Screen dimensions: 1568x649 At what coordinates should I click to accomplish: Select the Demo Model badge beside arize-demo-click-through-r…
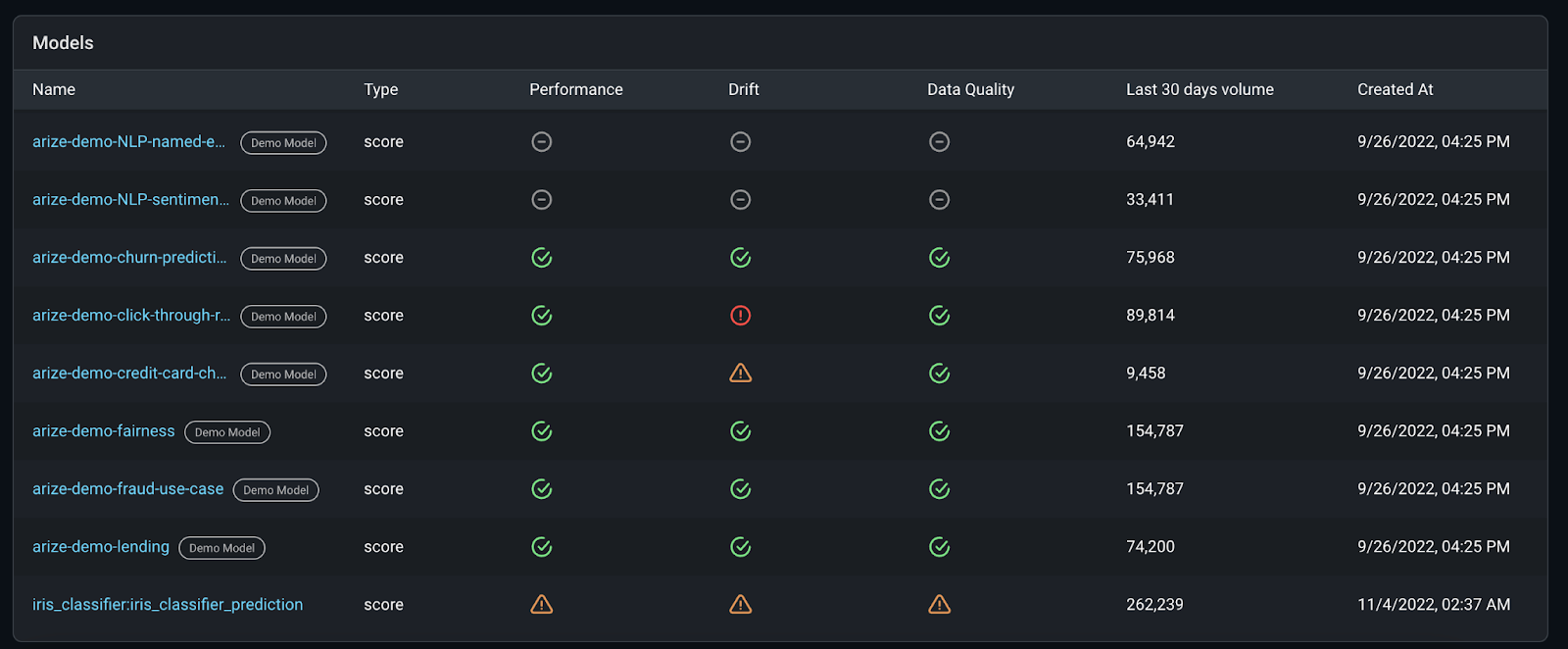[283, 316]
